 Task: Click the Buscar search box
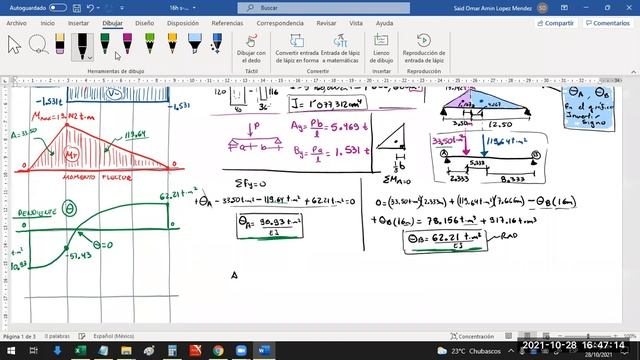324,8
